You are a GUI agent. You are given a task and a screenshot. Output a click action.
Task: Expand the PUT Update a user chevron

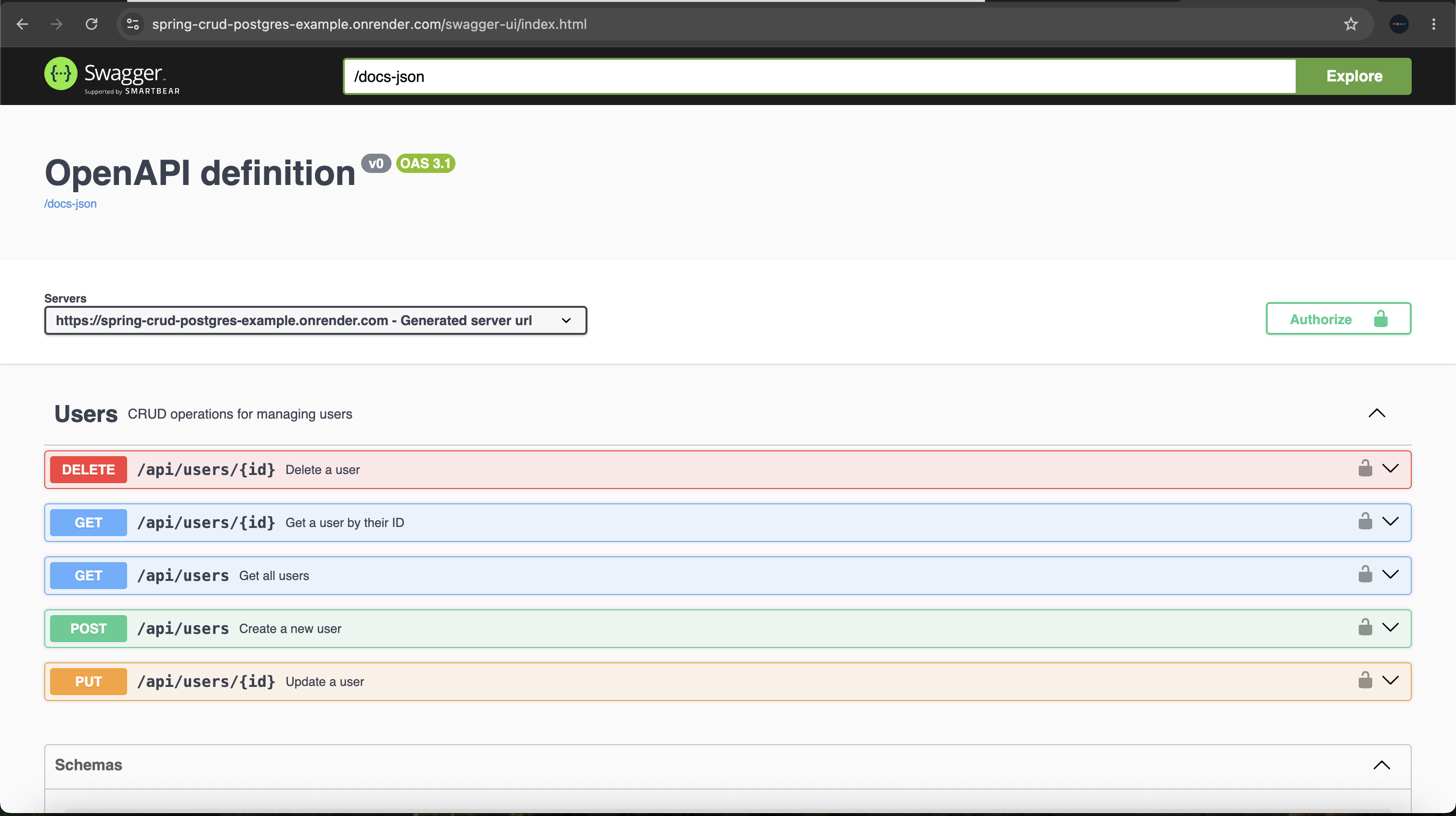tap(1391, 681)
